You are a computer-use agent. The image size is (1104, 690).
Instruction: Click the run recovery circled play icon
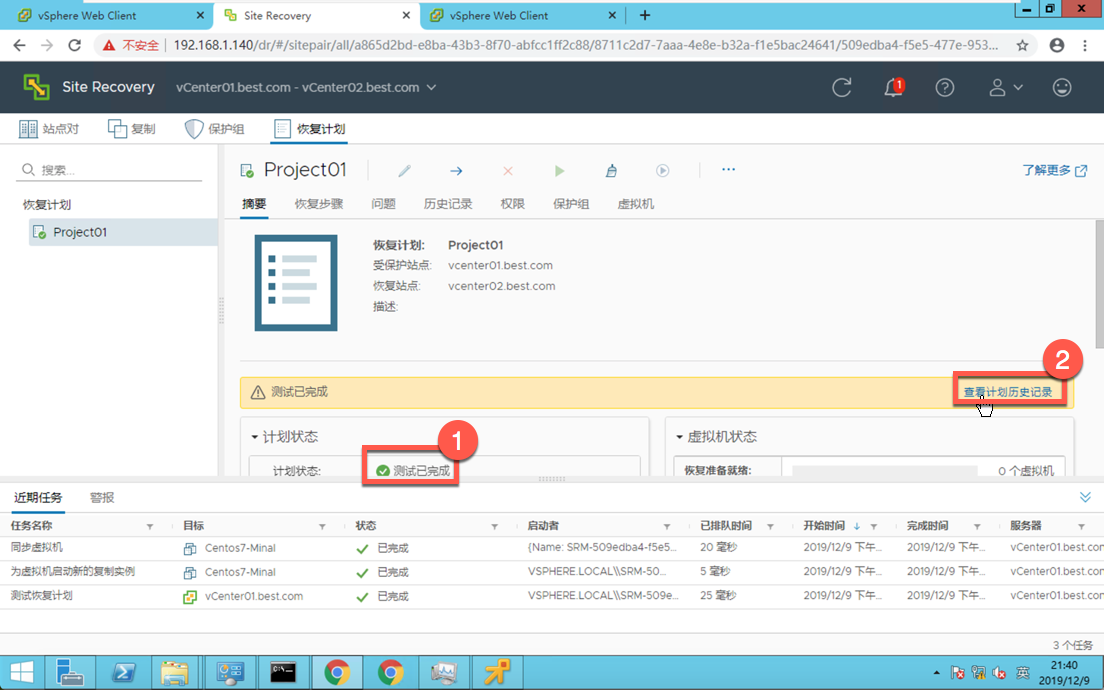click(663, 170)
